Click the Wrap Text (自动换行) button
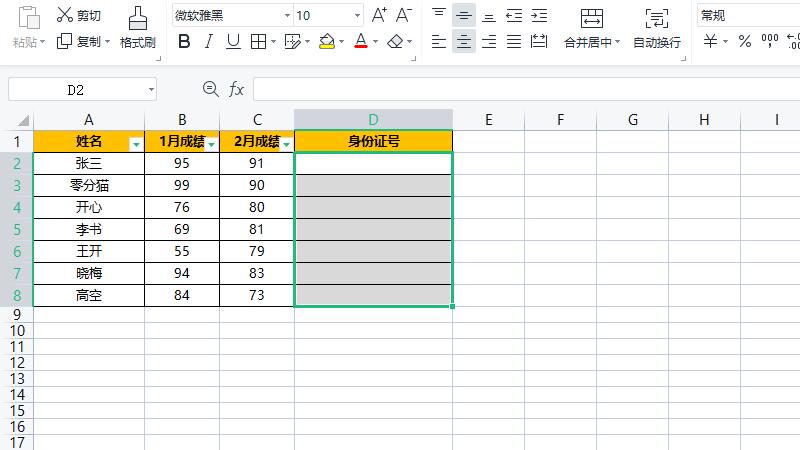Screen dimensions: 800x450 (657, 28)
